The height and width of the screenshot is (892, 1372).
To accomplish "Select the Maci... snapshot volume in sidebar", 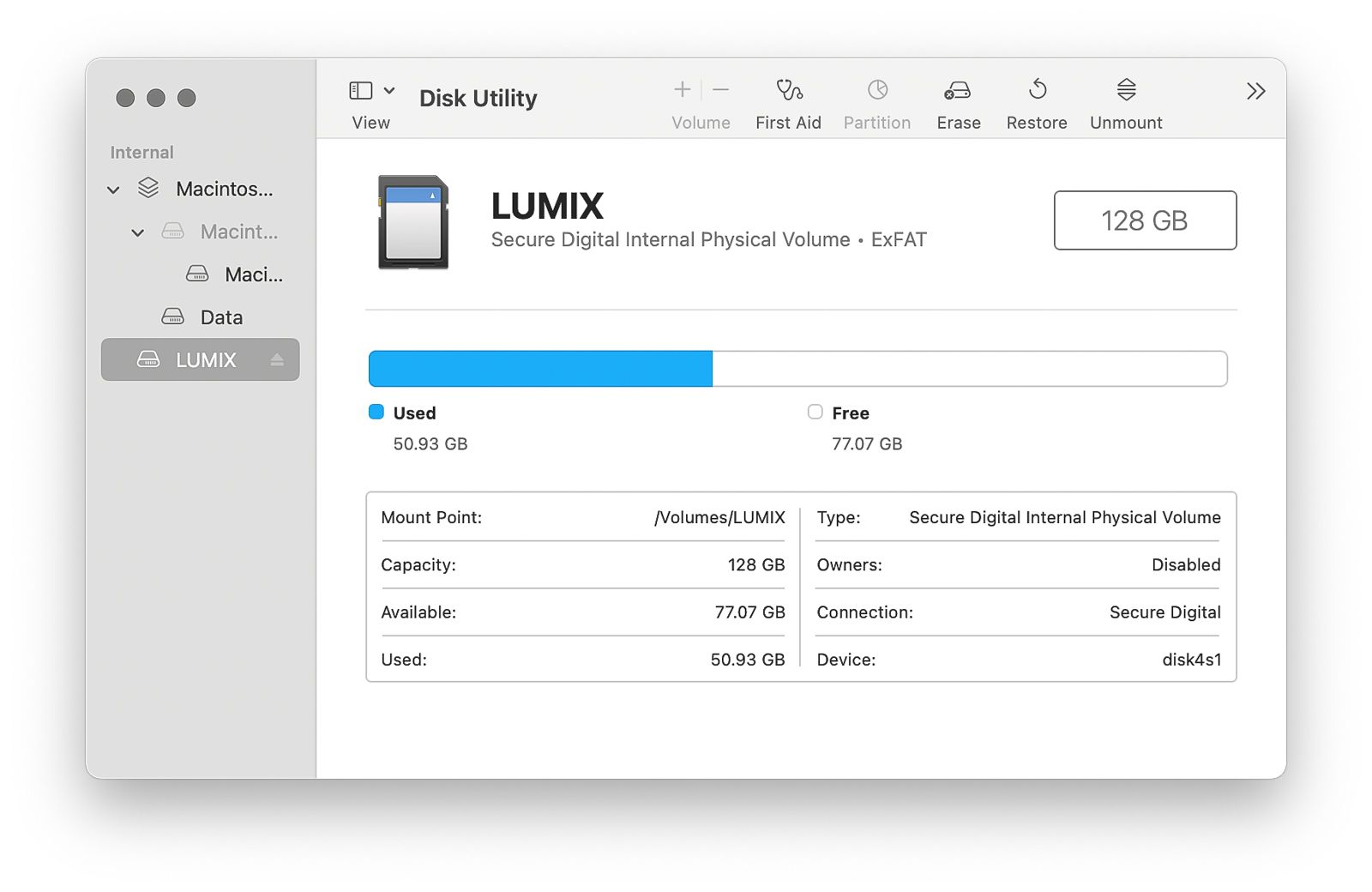I will (x=252, y=274).
